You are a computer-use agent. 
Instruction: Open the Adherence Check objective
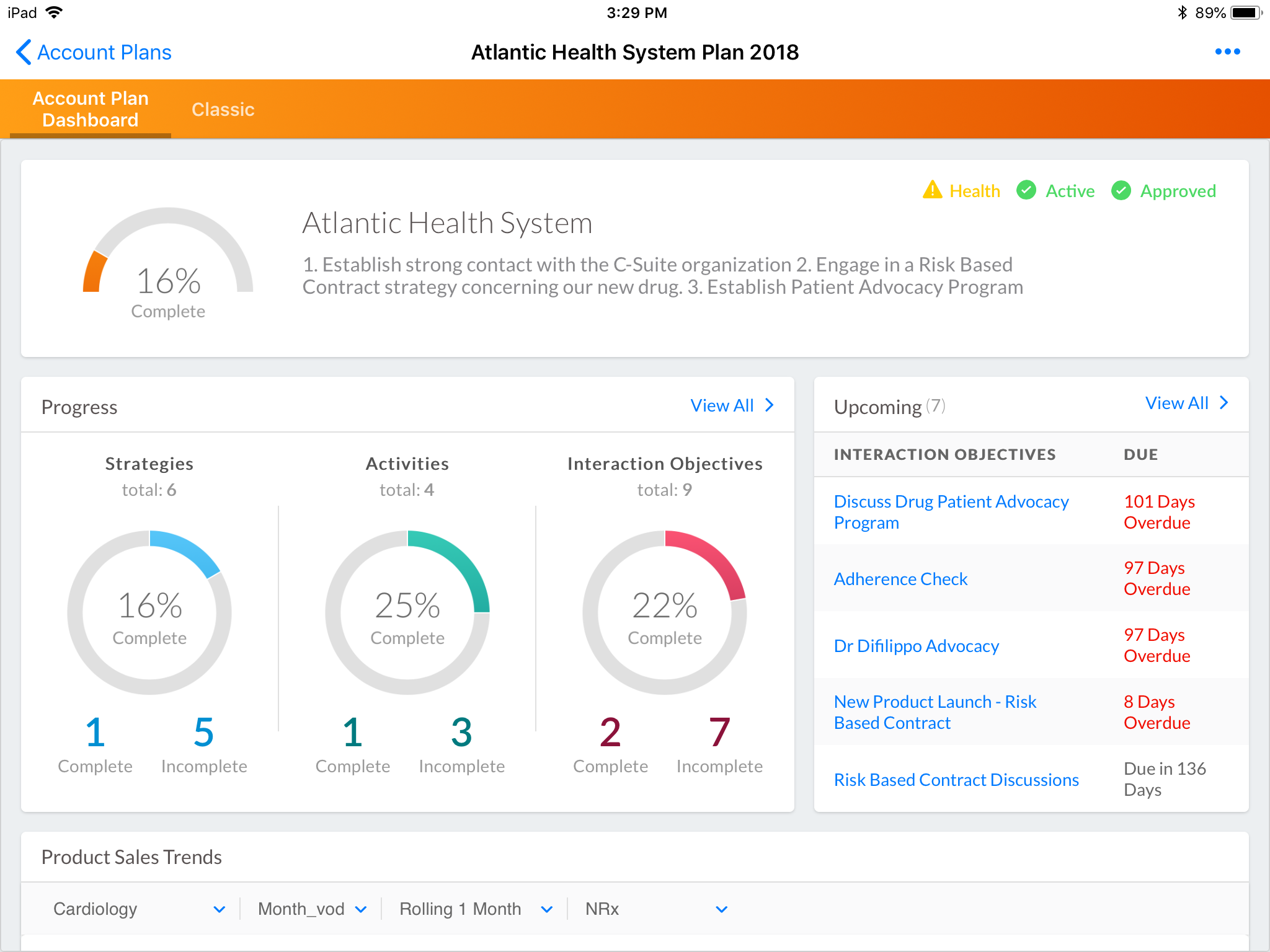(900, 579)
